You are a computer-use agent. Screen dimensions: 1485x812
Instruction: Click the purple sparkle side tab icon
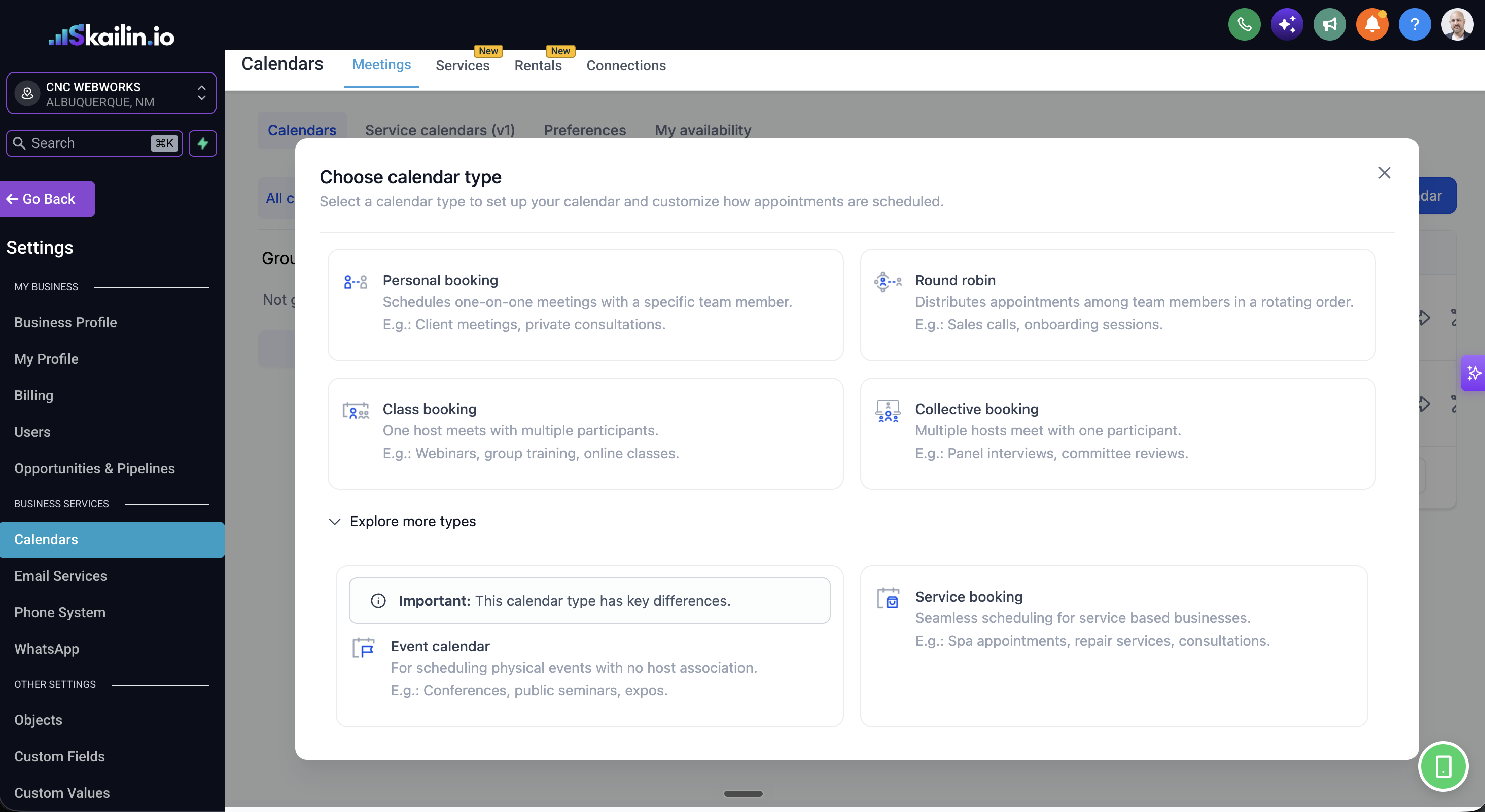pyautogui.click(x=1473, y=373)
